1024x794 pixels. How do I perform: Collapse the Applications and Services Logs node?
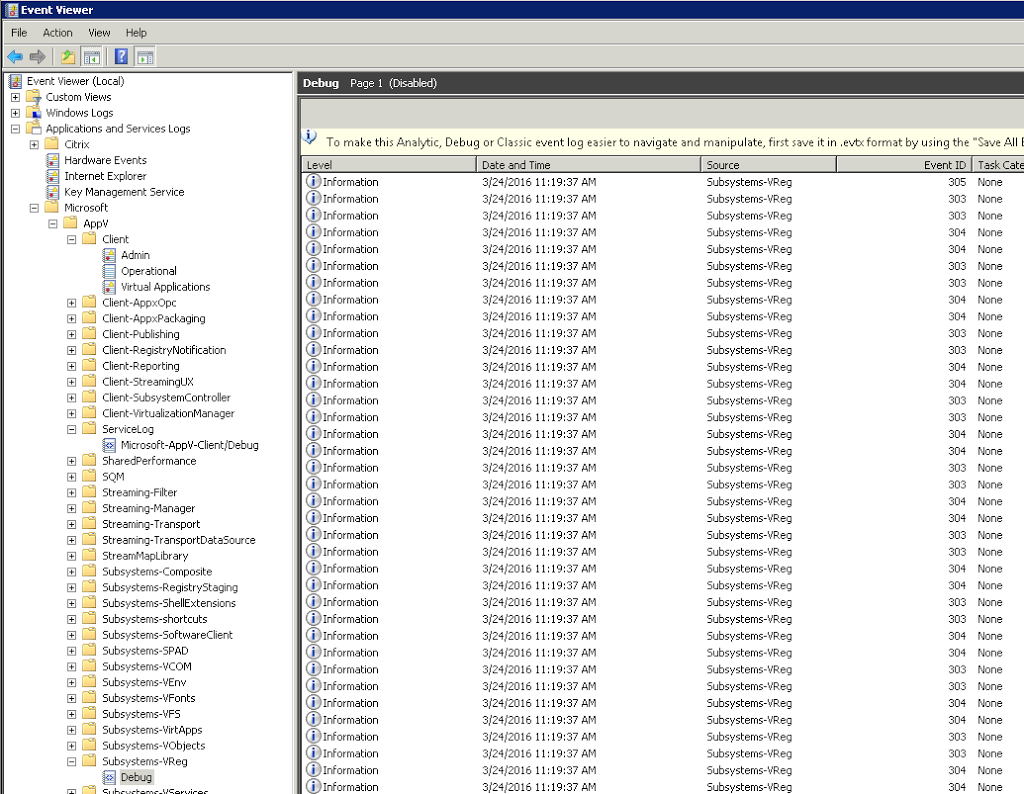(x=15, y=129)
